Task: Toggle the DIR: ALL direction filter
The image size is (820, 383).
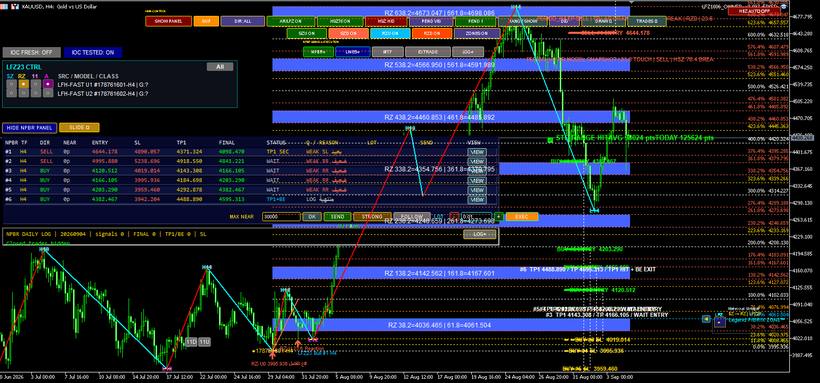Action: click(x=243, y=21)
